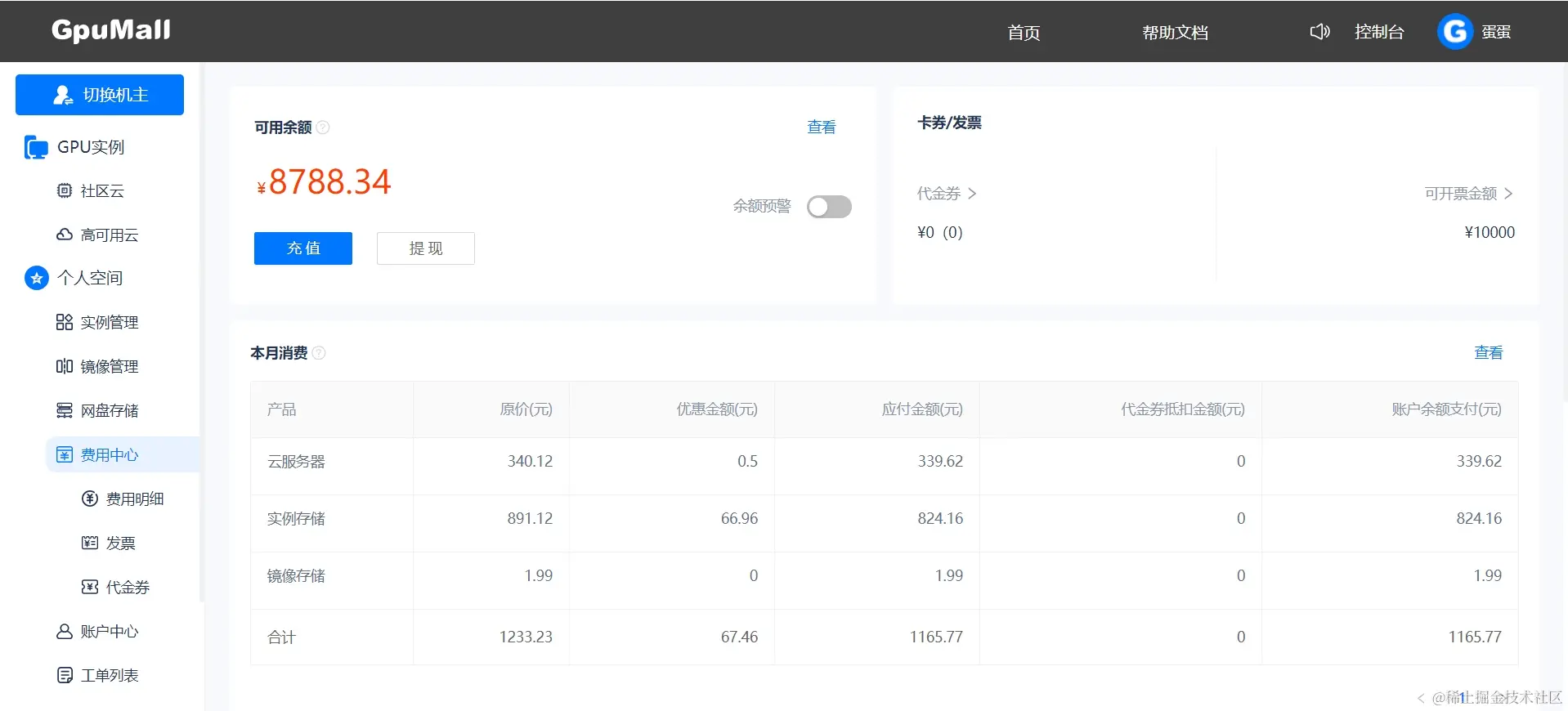The image size is (1568, 711).
Task: Open 工单列表 sidebar item
Action: point(110,675)
